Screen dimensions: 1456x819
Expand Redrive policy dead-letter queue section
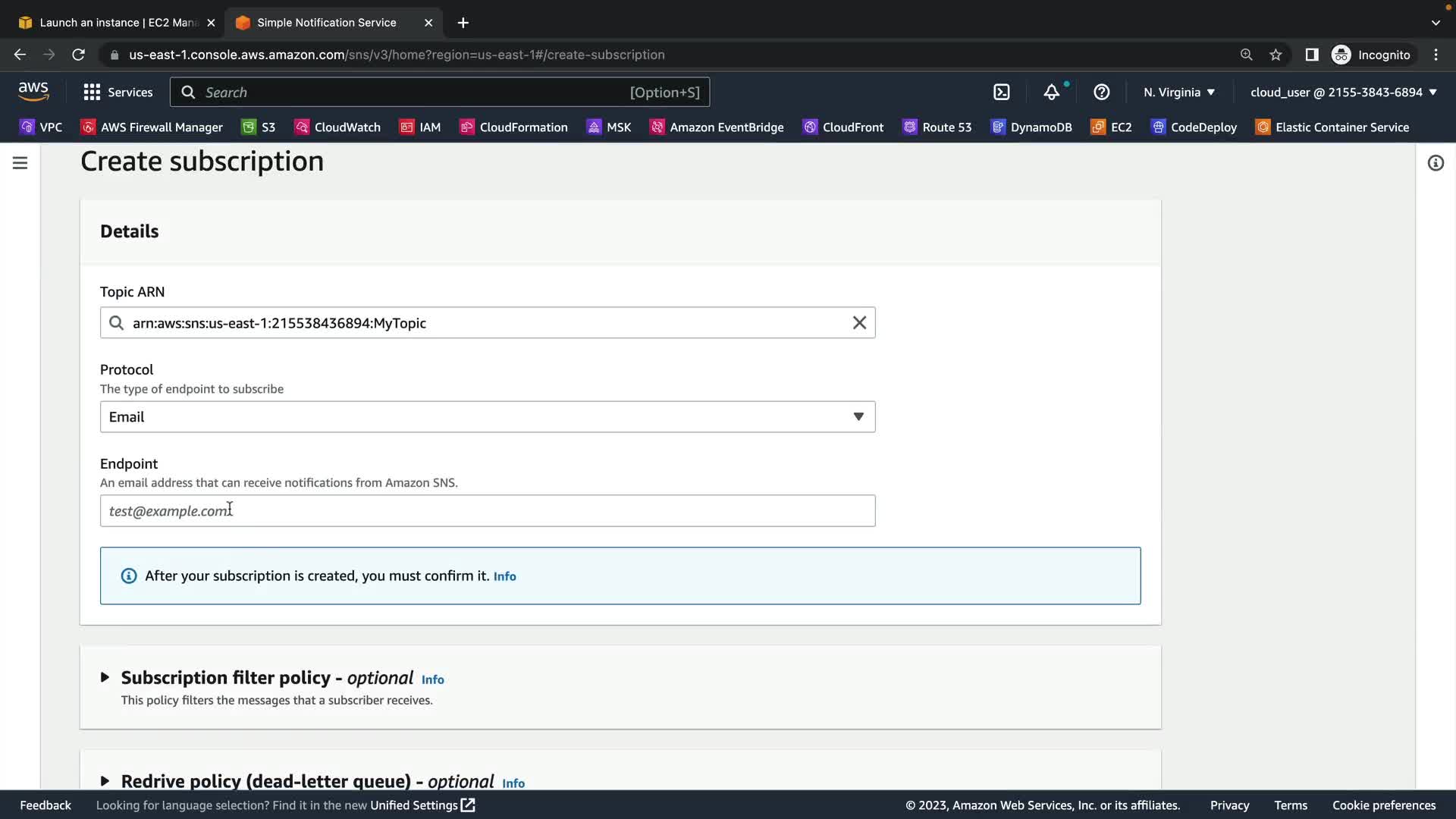pos(105,781)
